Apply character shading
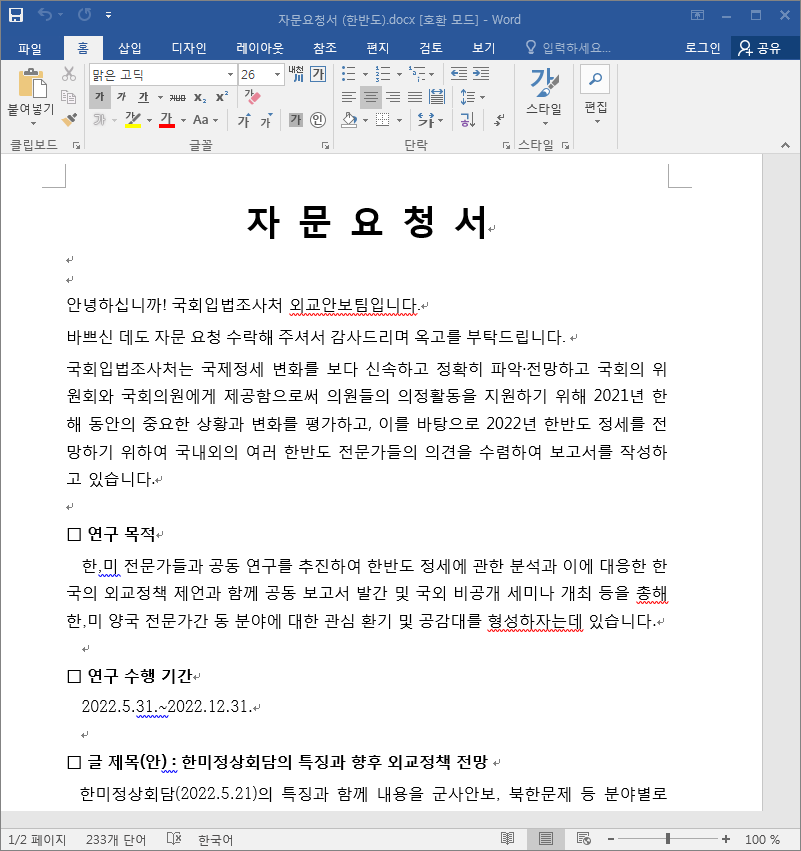The height and width of the screenshot is (851, 801). 296,120
